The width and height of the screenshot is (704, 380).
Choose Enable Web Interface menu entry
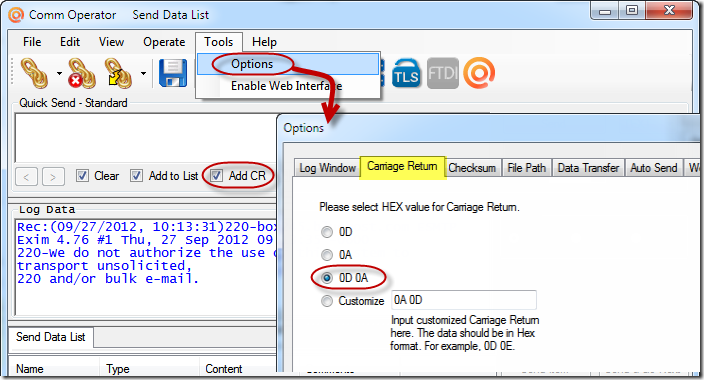pos(288,86)
